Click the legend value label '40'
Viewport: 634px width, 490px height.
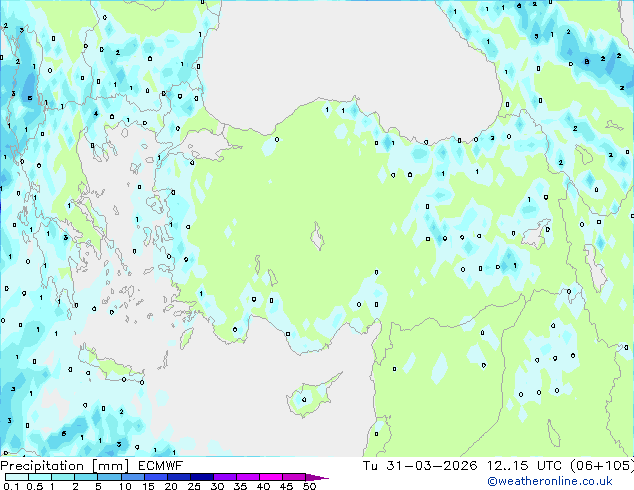click(x=263, y=486)
